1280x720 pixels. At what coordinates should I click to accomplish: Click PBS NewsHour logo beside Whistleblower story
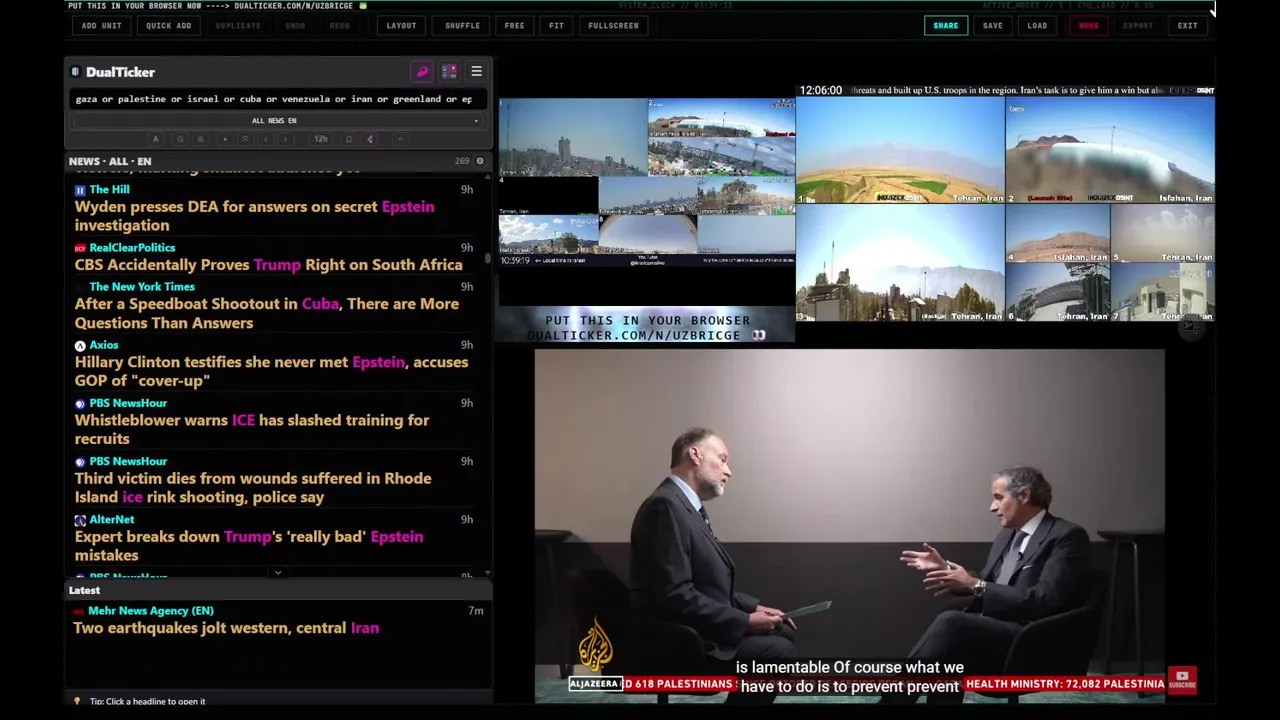point(80,404)
